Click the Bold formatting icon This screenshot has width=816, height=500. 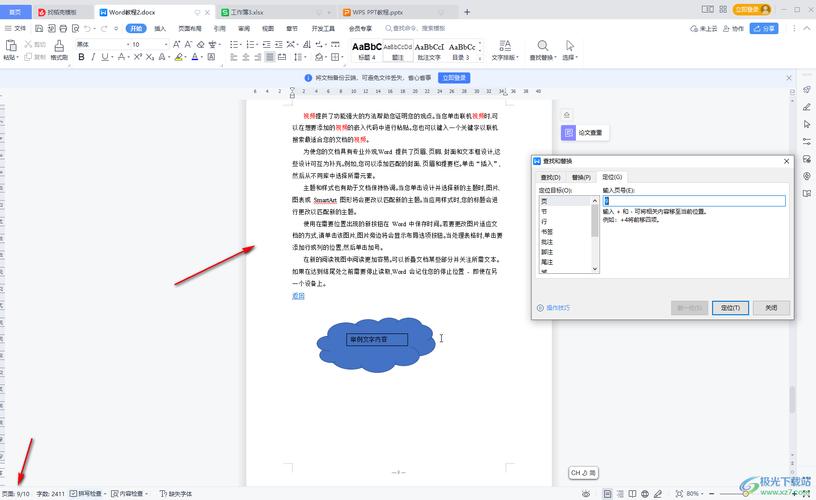click(81, 57)
